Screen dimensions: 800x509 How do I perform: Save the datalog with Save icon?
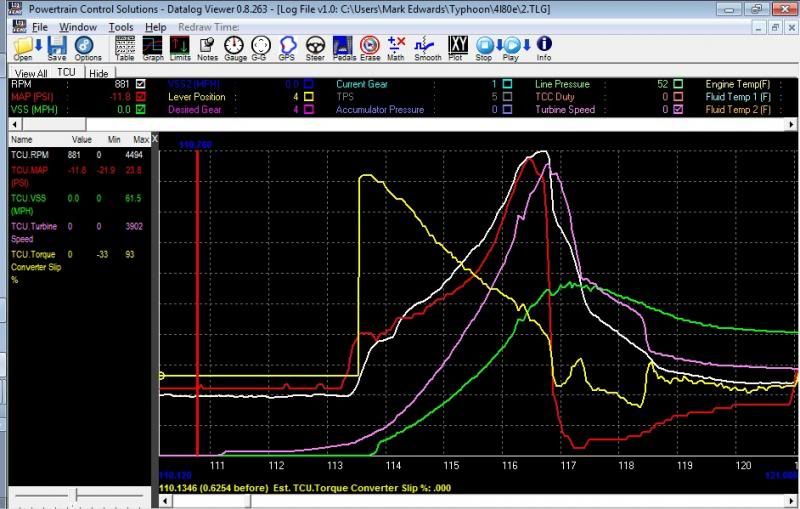click(57, 48)
